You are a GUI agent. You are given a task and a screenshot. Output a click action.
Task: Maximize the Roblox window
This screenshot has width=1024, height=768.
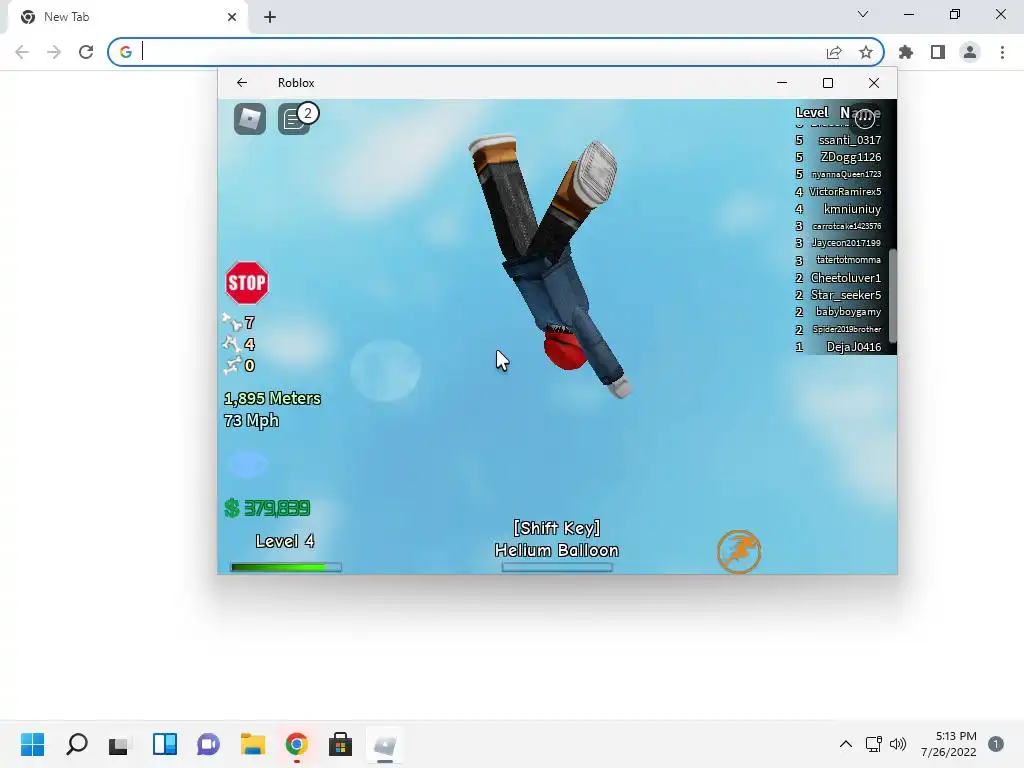[x=827, y=82]
